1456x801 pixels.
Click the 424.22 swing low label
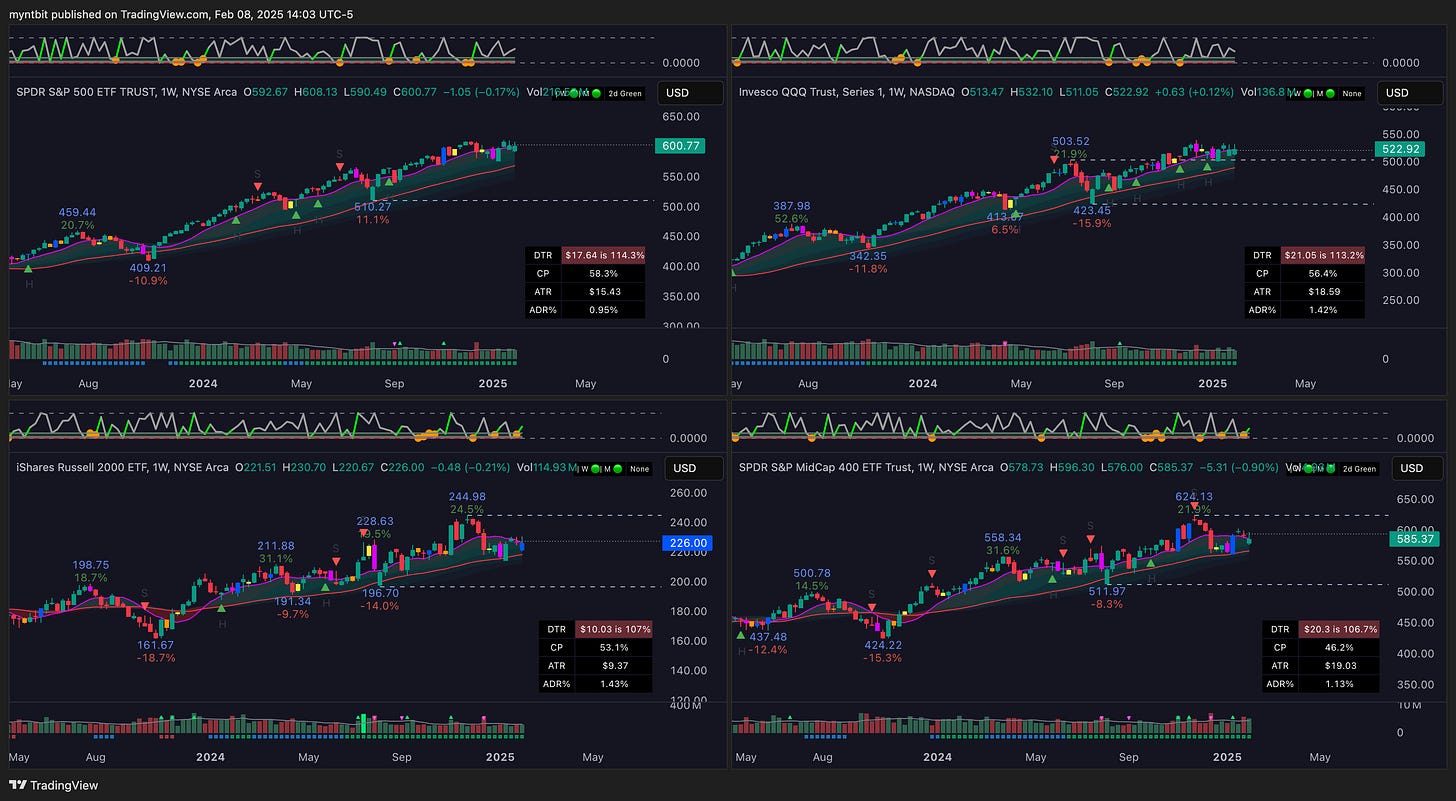pyautogui.click(x=883, y=645)
